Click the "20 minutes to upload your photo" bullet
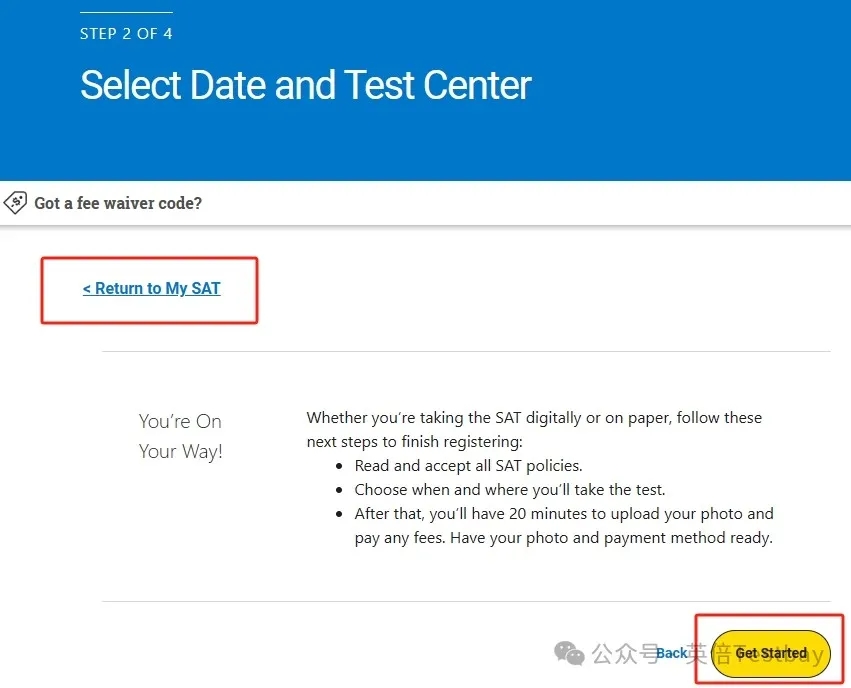This screenshot has height=688, width=851. tap(564, 514)
